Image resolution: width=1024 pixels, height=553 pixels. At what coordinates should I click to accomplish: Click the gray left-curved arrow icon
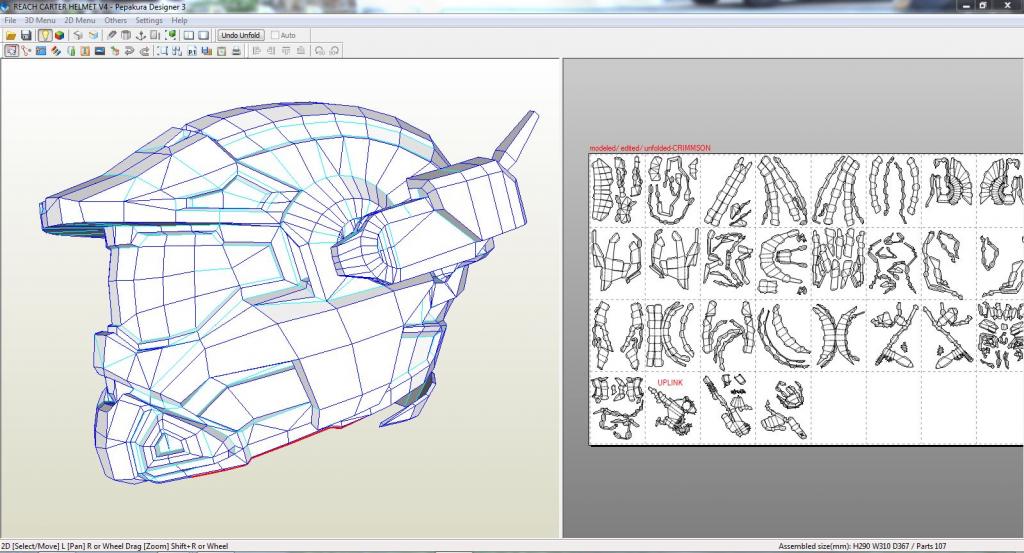[129, 50]
